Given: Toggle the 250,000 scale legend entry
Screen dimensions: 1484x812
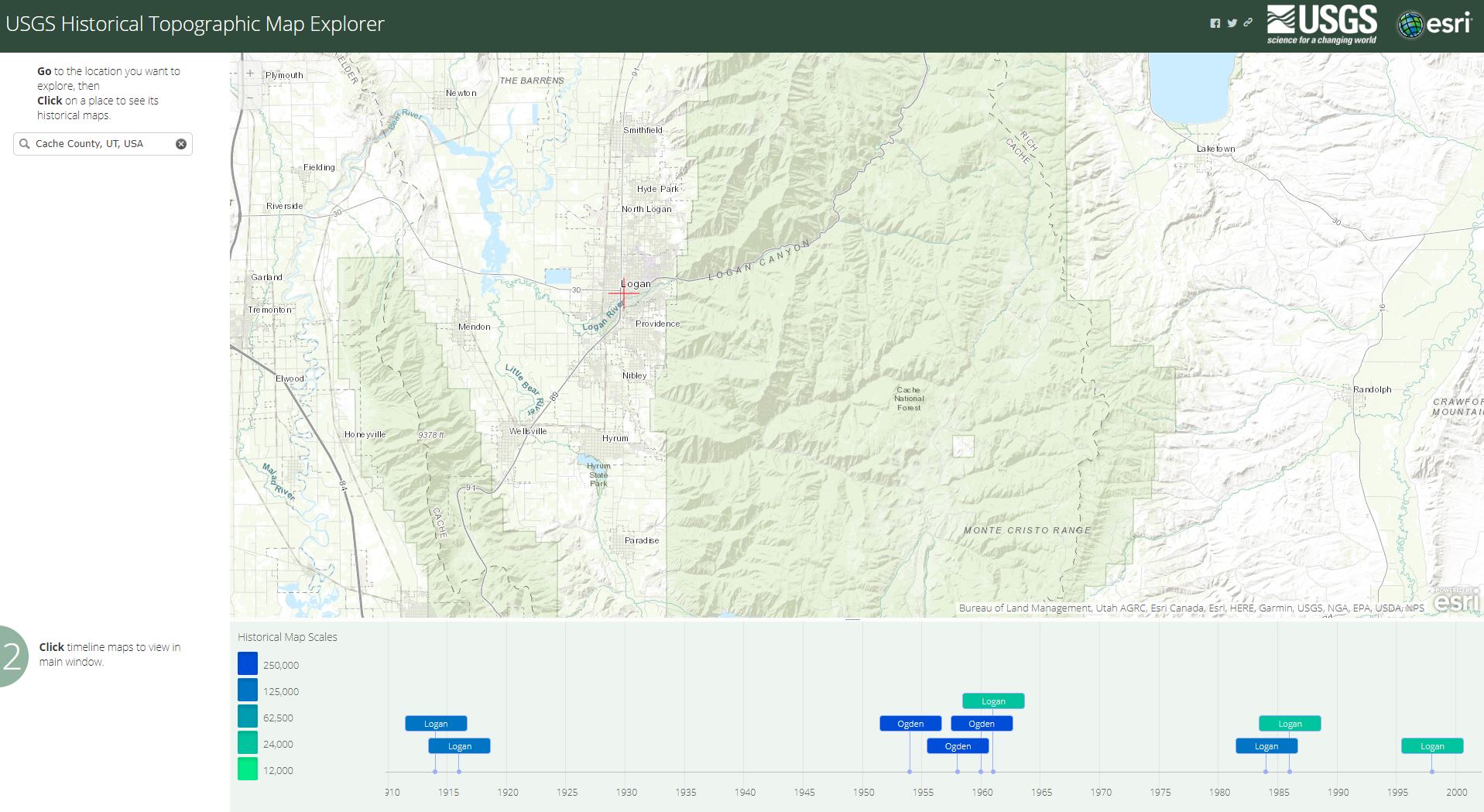Looking at the screenshot, I should (247, 663).
